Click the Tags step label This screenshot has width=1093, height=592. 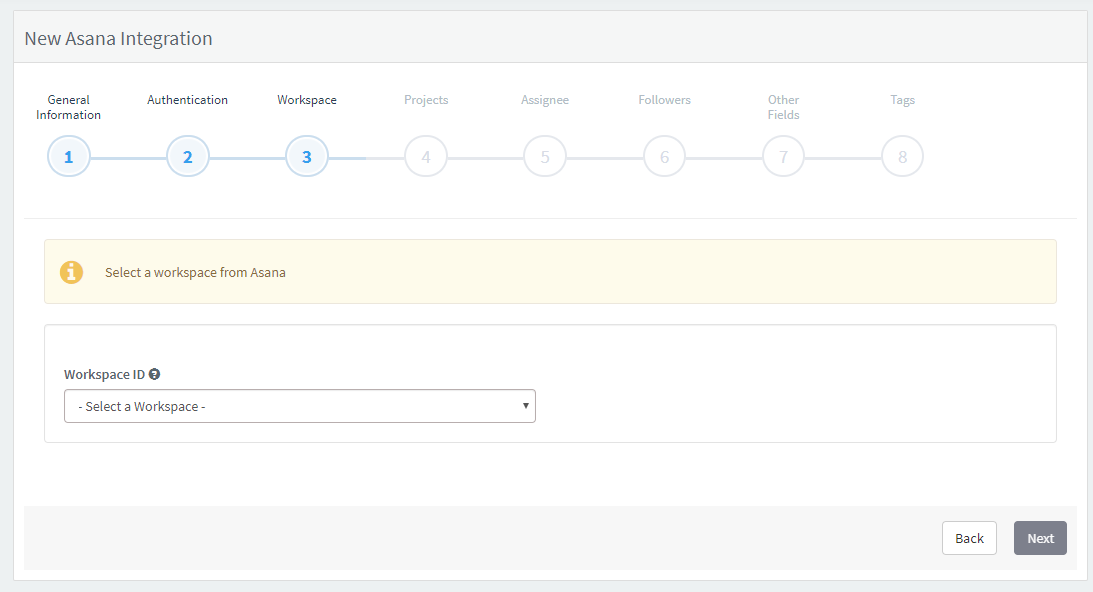(x=903, y=100)
